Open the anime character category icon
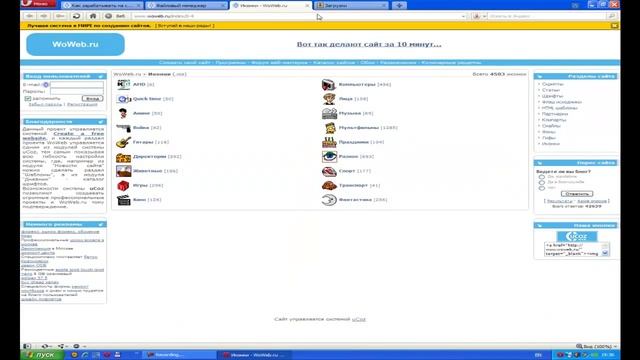This screenshot has height=360, width=640. point(123,113)
